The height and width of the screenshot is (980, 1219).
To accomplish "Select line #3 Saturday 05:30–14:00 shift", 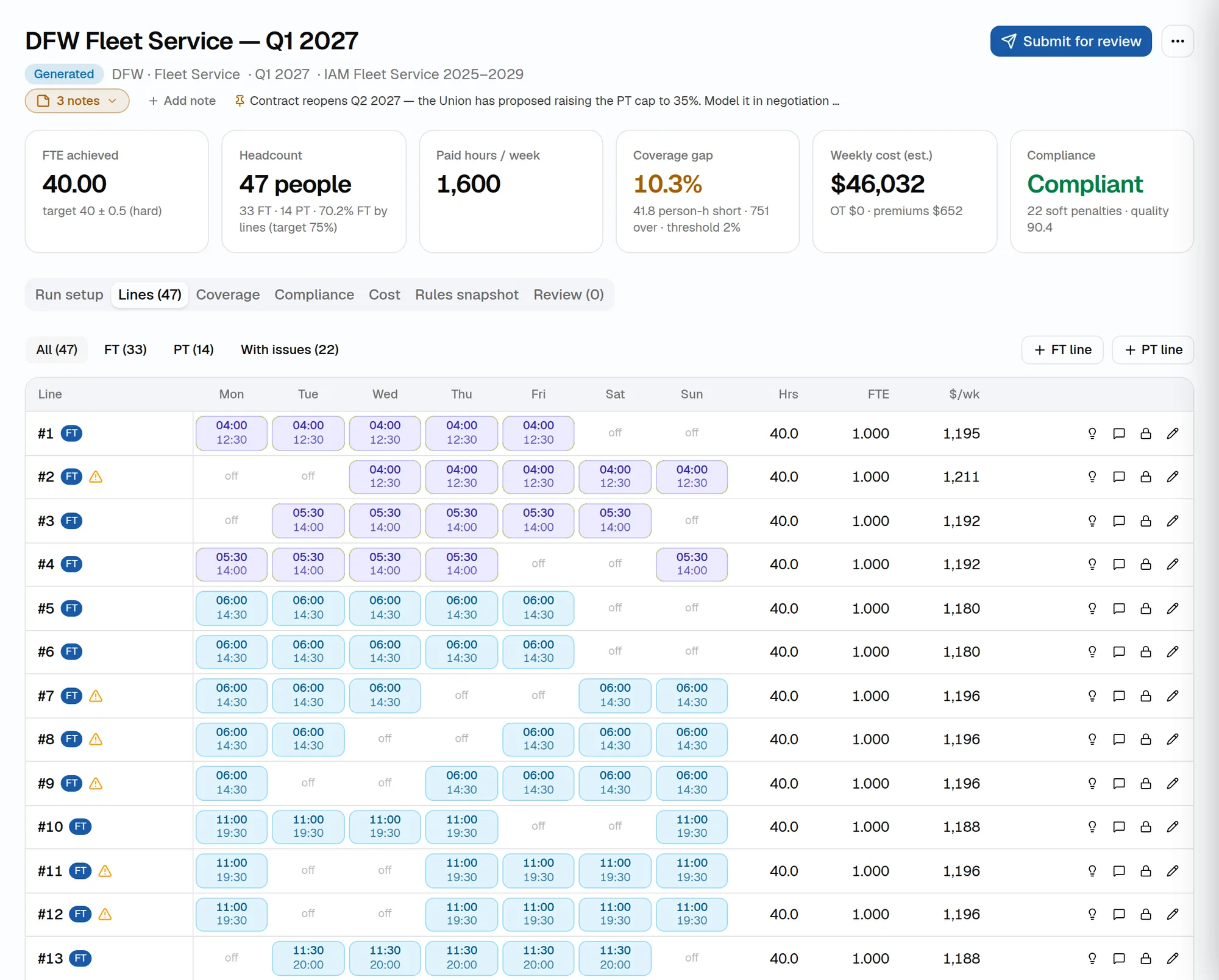I will click(x=615, y=520).
